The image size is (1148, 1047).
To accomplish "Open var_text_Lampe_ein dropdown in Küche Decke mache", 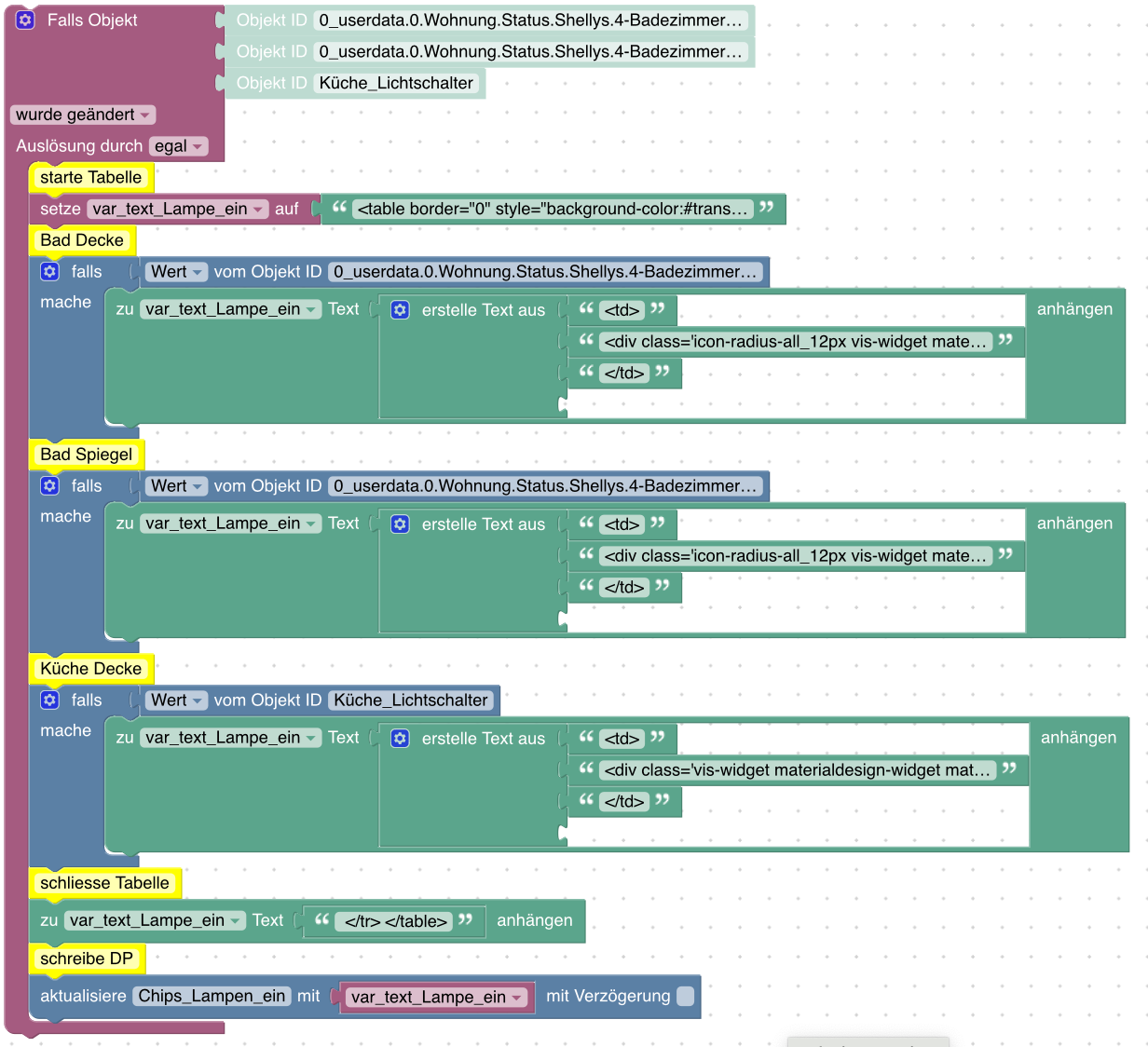I will click(x=231, y=738).
